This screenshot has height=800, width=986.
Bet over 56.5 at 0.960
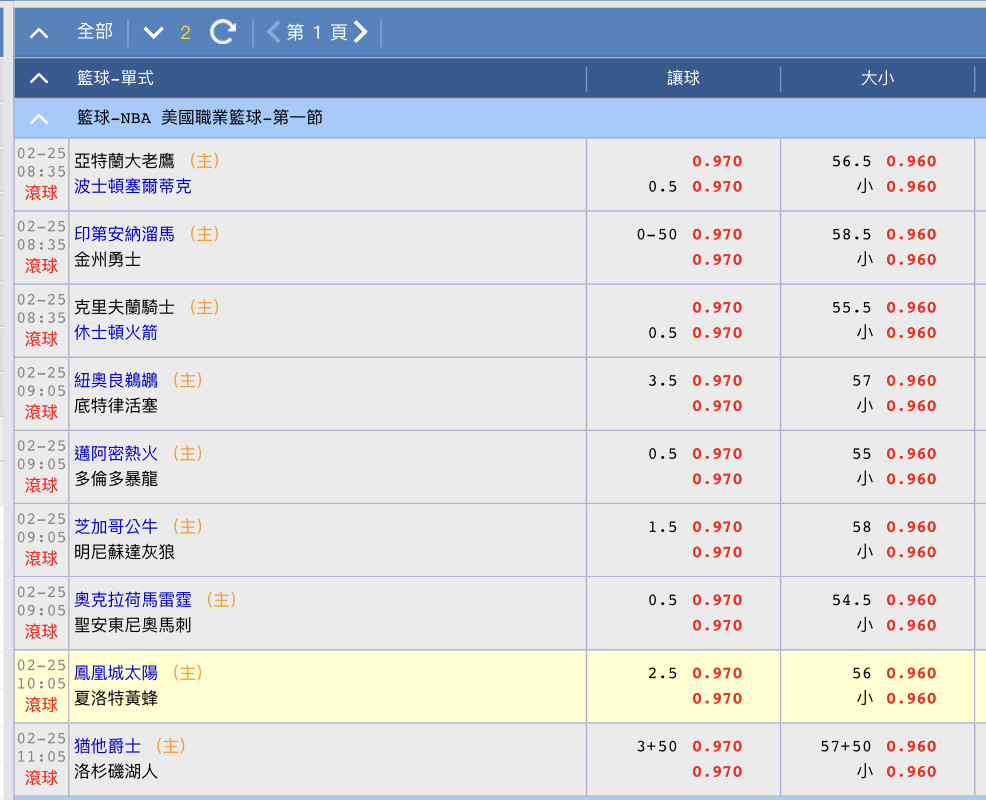pyautogui.click(x=911, y=162)
